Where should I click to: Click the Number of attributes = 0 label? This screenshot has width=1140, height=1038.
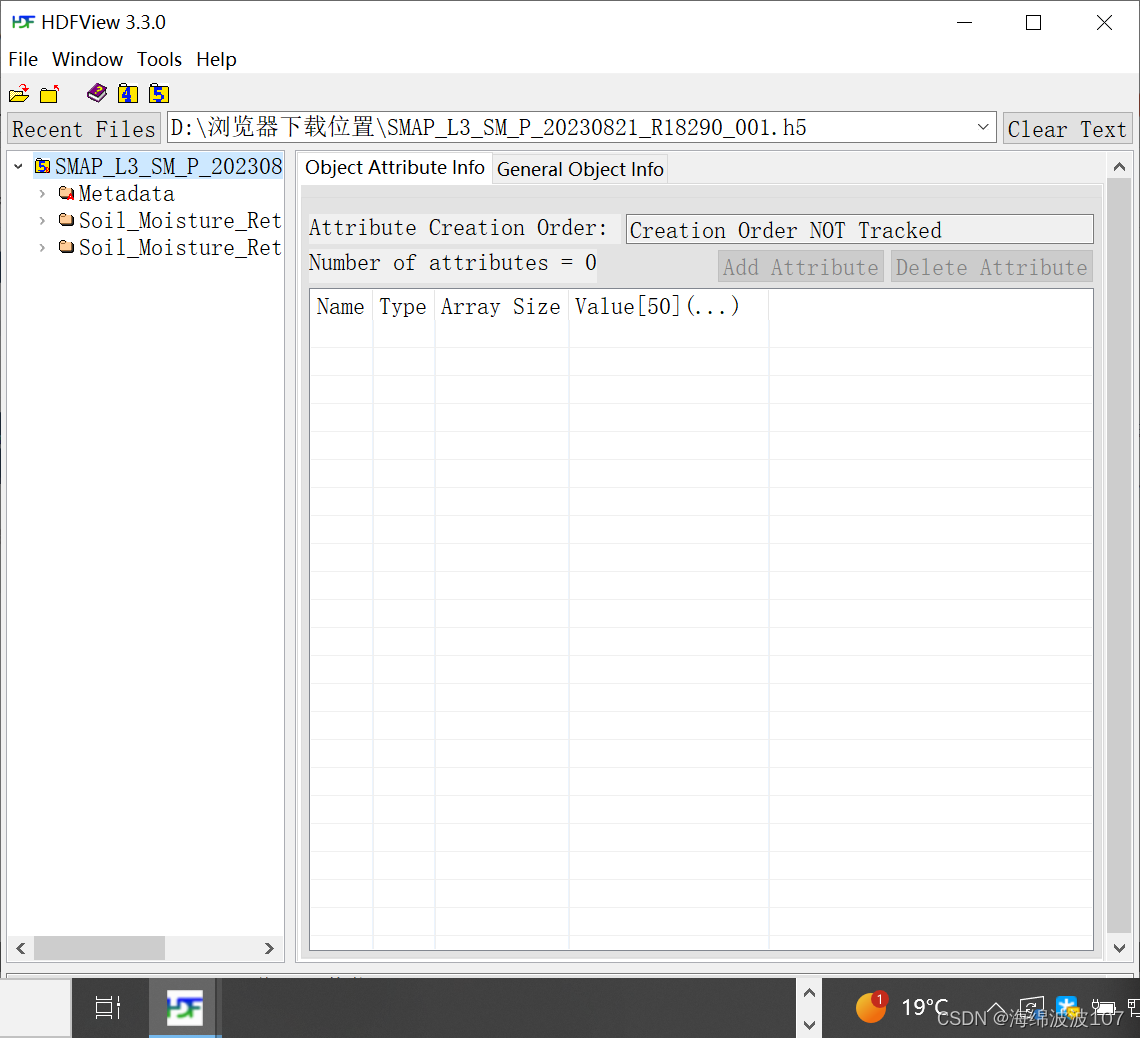[x=452, y=262]
